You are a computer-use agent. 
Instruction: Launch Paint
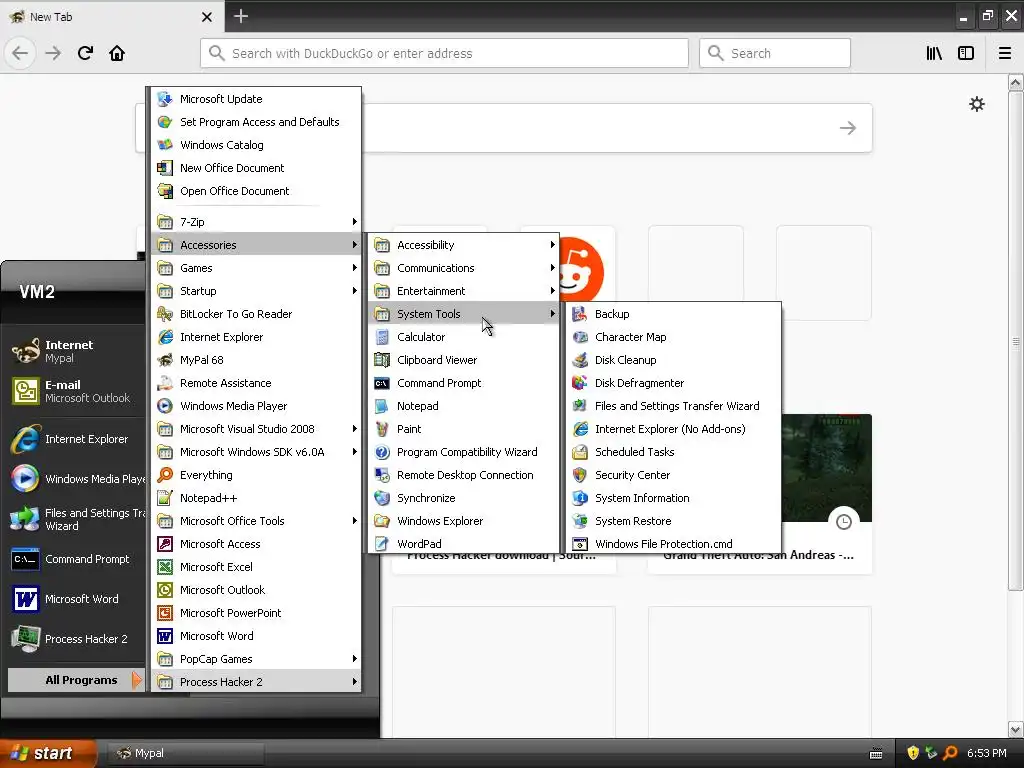464,429
